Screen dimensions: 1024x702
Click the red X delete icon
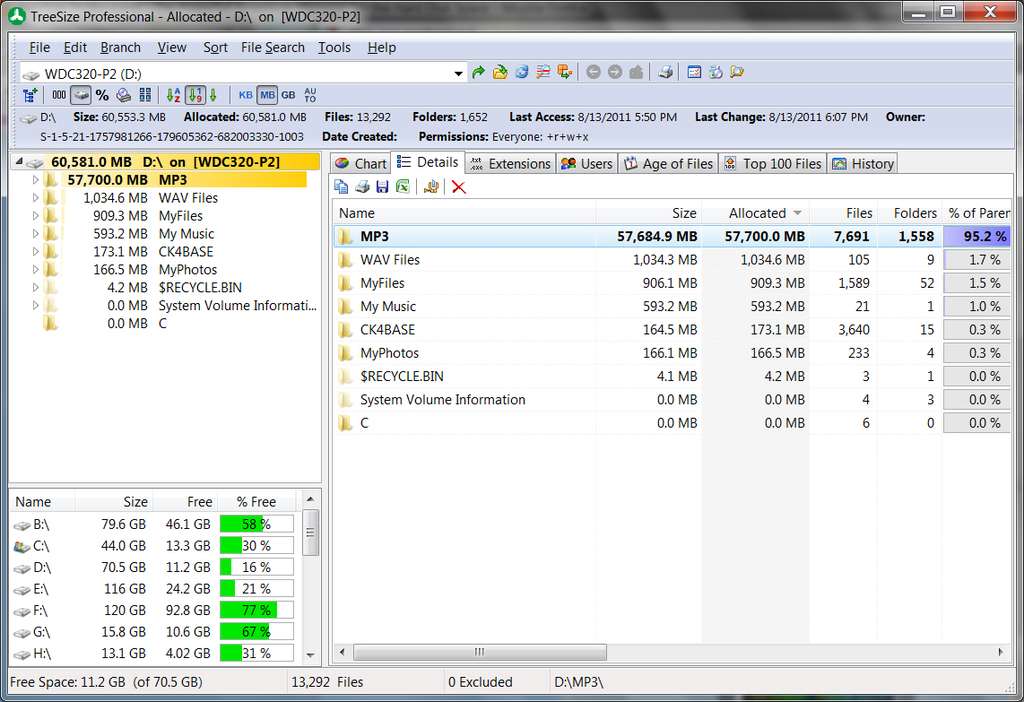tap(458, 187)
